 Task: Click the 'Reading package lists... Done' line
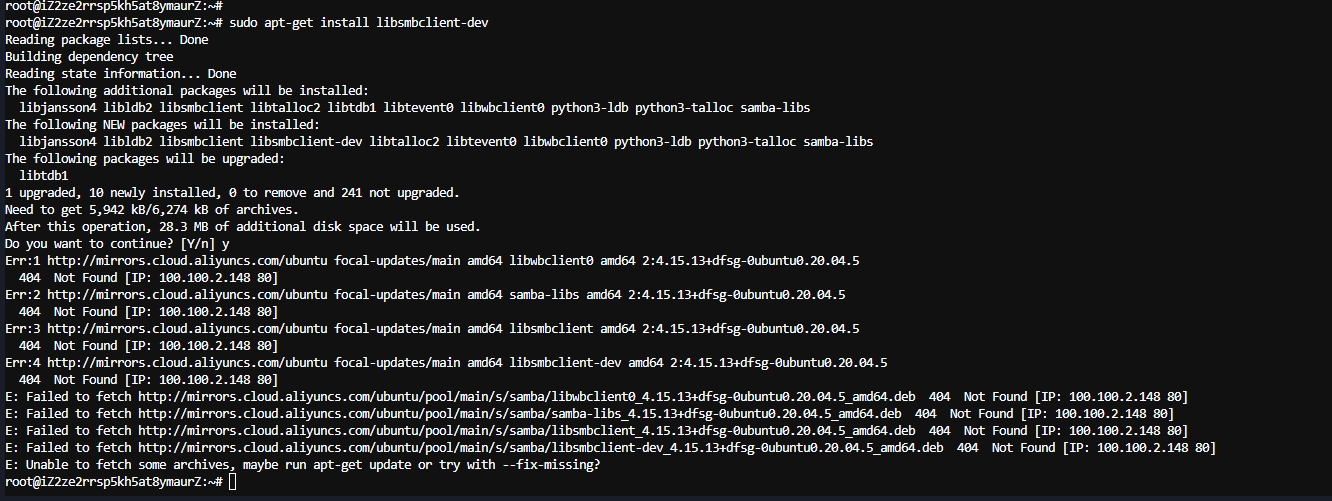107,40
